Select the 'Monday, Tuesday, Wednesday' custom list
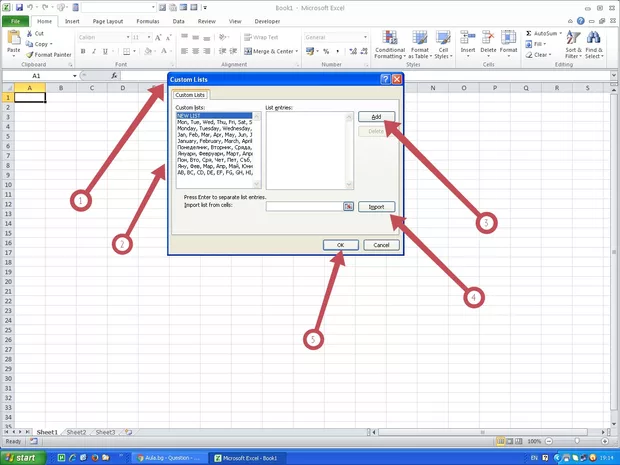 click(x=213, y=129)
